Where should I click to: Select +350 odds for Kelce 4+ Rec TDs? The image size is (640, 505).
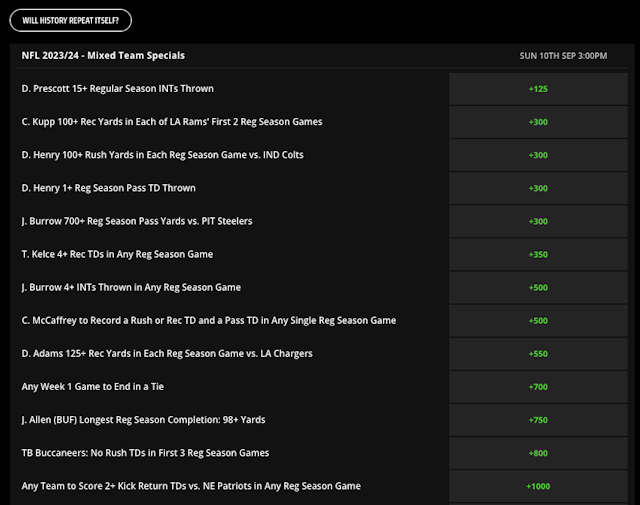coord(538,254)
